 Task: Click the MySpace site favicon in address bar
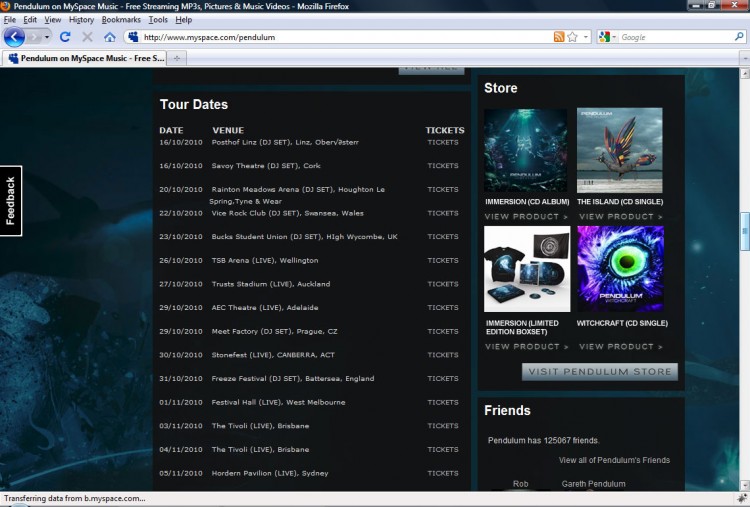point(133,37)
